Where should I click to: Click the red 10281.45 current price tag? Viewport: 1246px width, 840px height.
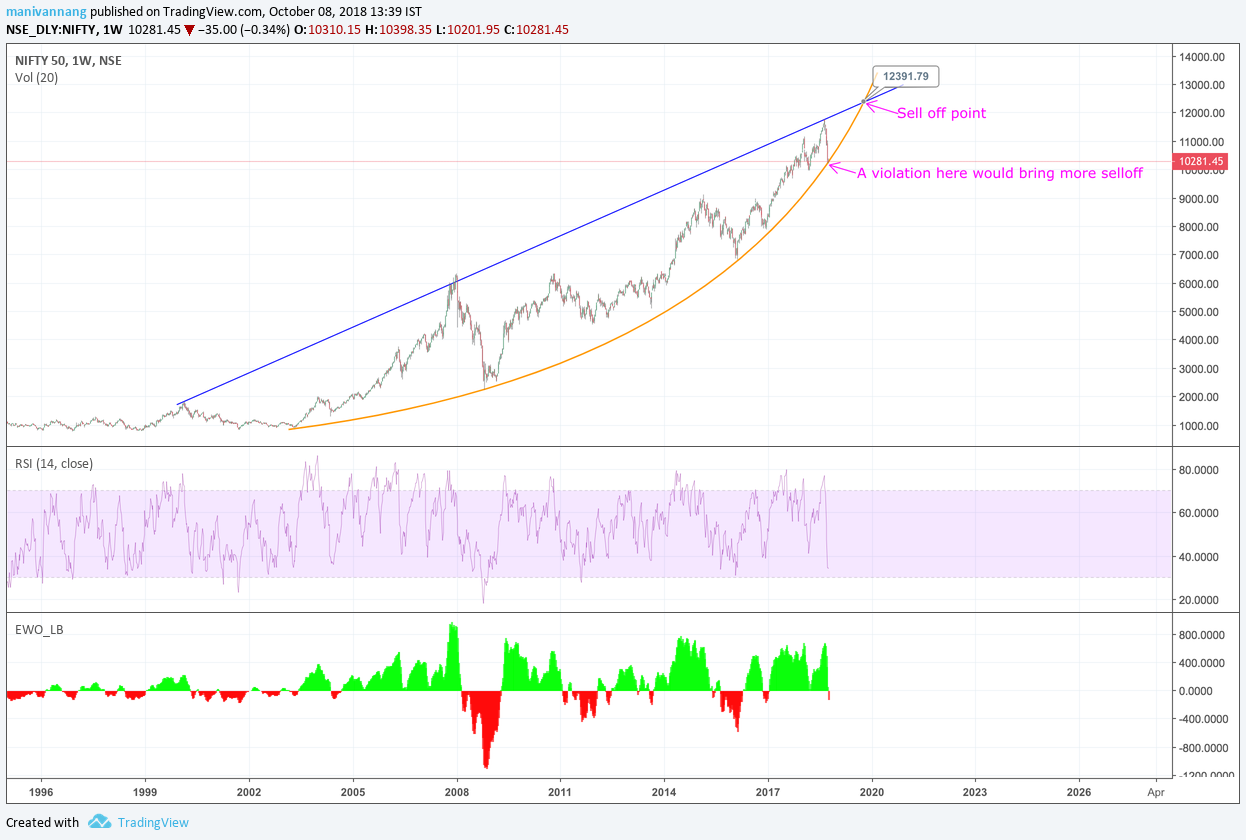(1201, 161)
